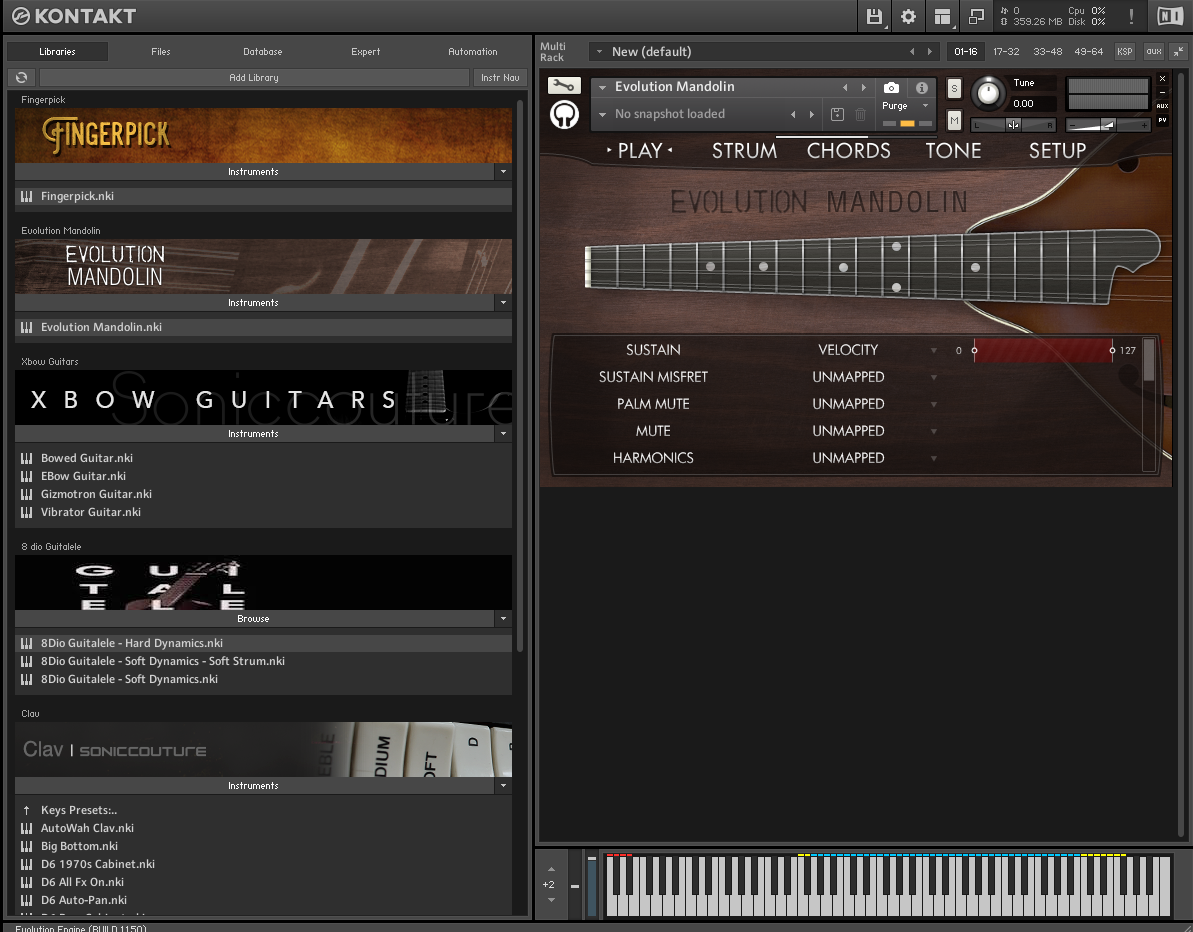Click the Xbow Guitars library banner
This screenshot has height=932, width=1193.
coord(263,398)
